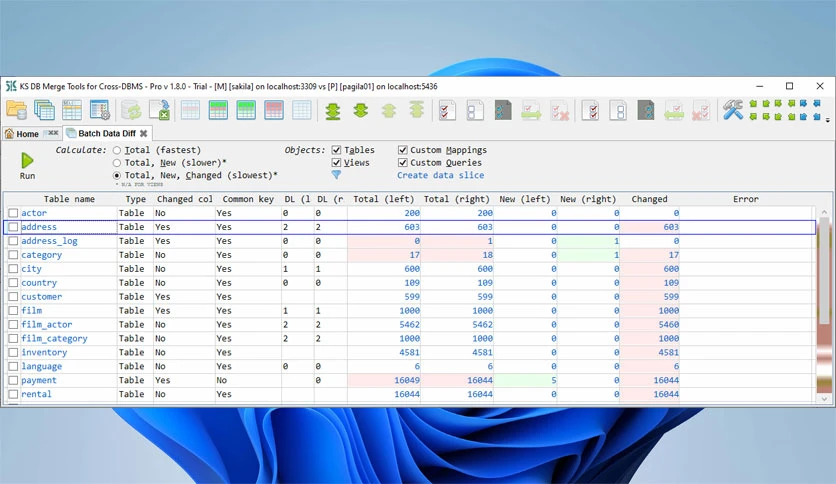This screenshot has height=484, width=836.
Task: Check the film_category row checkbox
Action: point(13,338)
